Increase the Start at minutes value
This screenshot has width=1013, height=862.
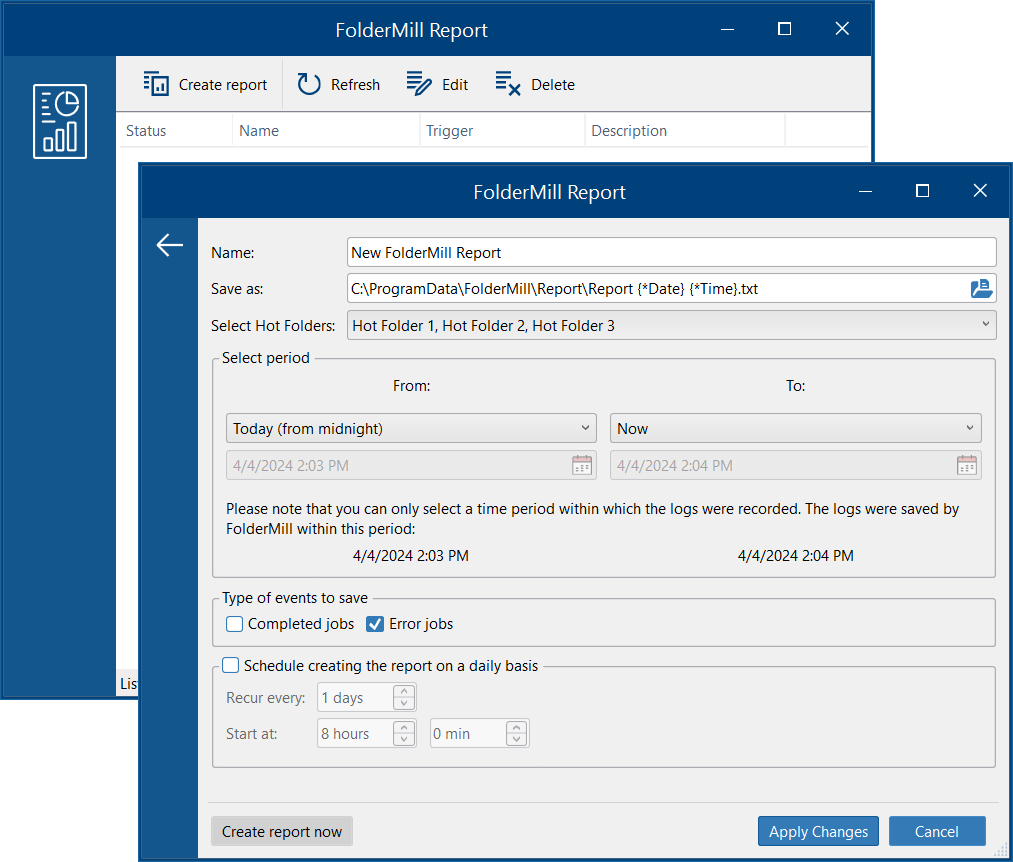click(x=516, y=727)
